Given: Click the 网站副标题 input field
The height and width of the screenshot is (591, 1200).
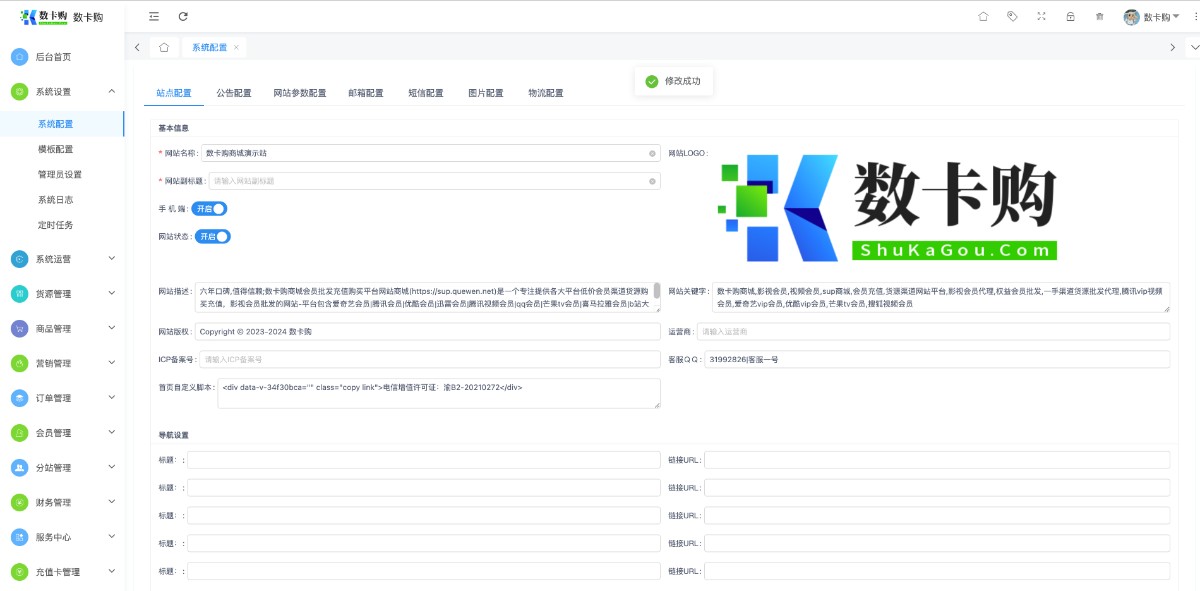Looking at the screenshot, I should point(428,181).
